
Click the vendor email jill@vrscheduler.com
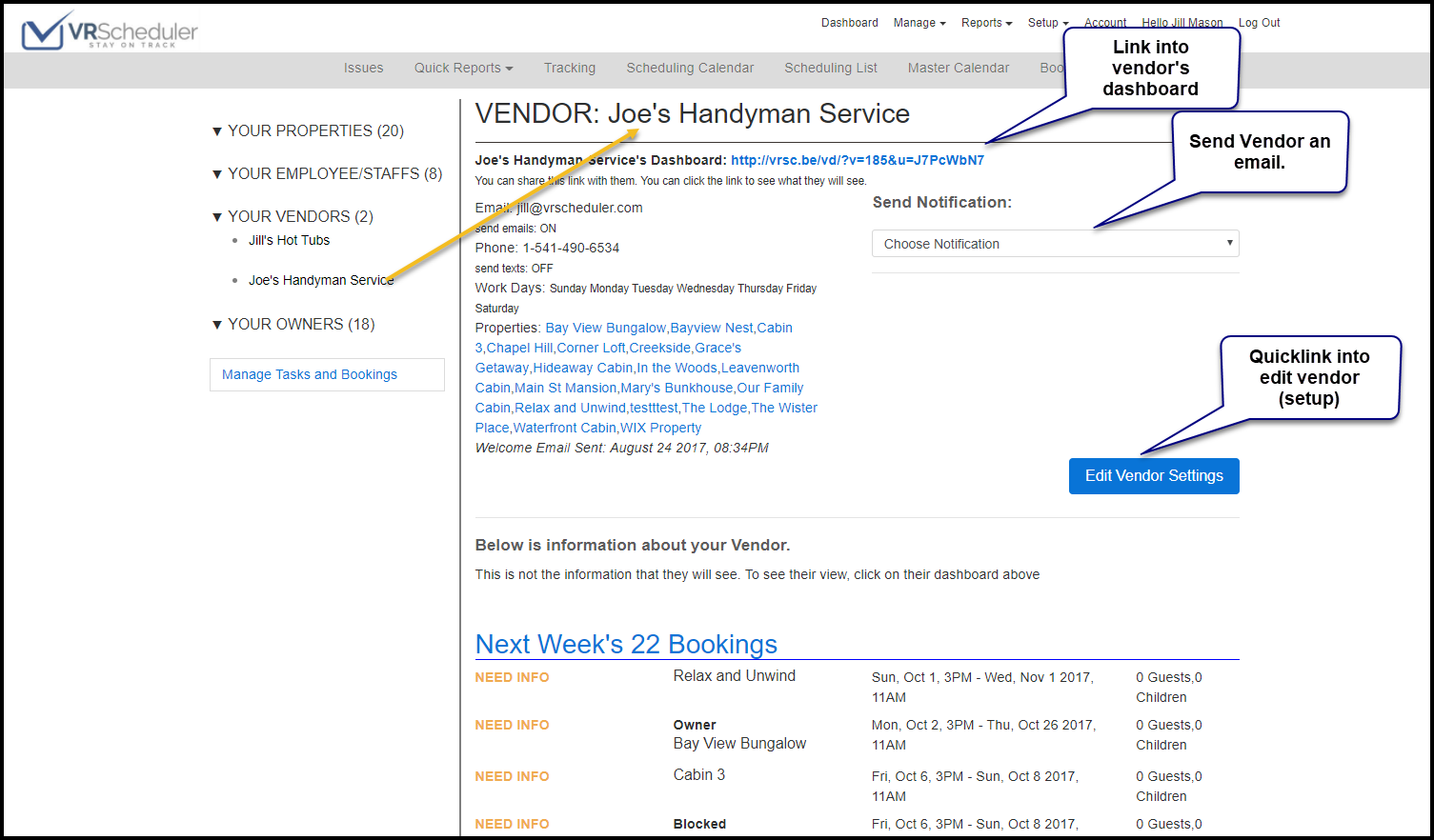(x=579, y=208)
